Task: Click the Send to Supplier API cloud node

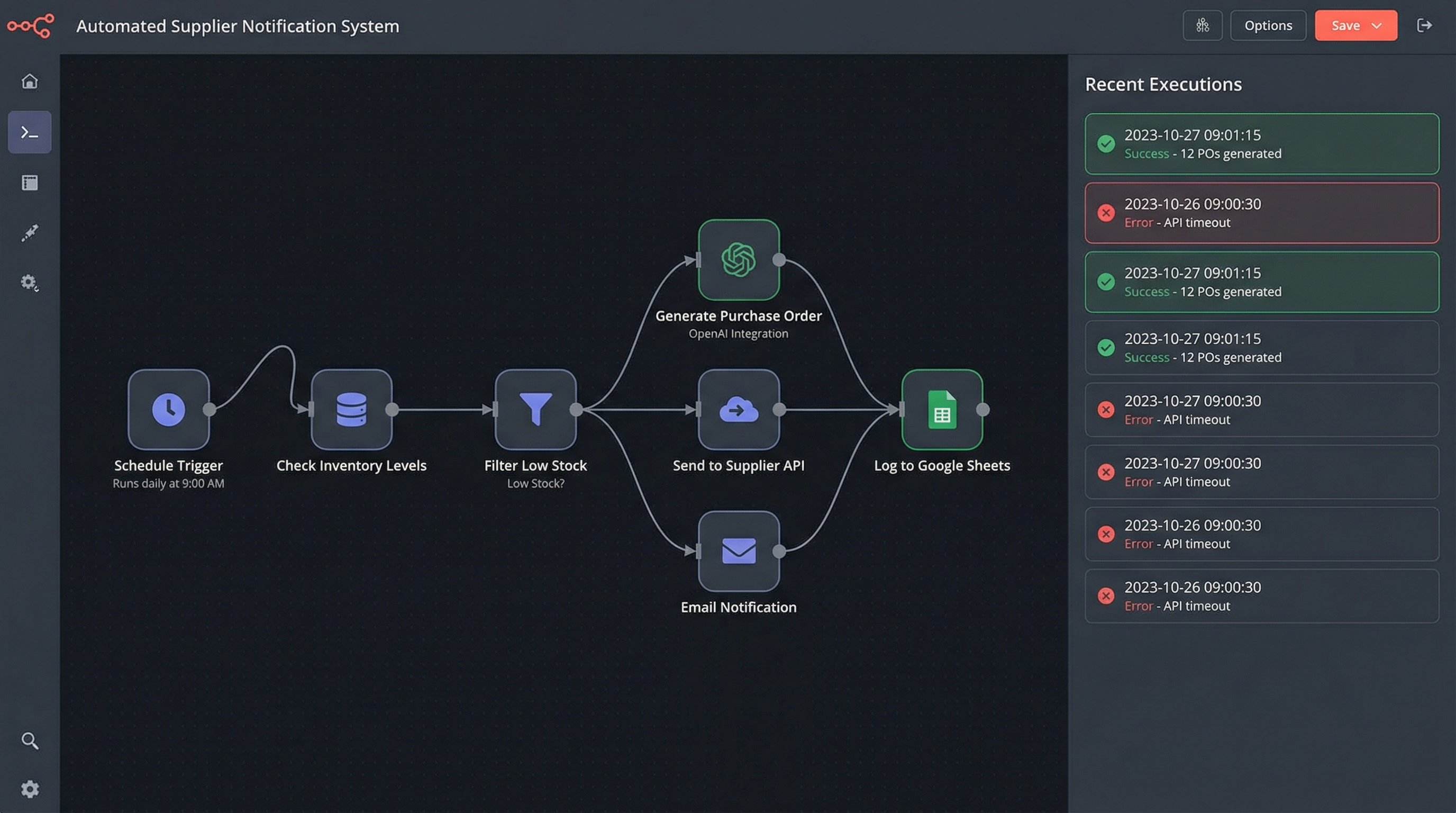Action: pos(738,409)
